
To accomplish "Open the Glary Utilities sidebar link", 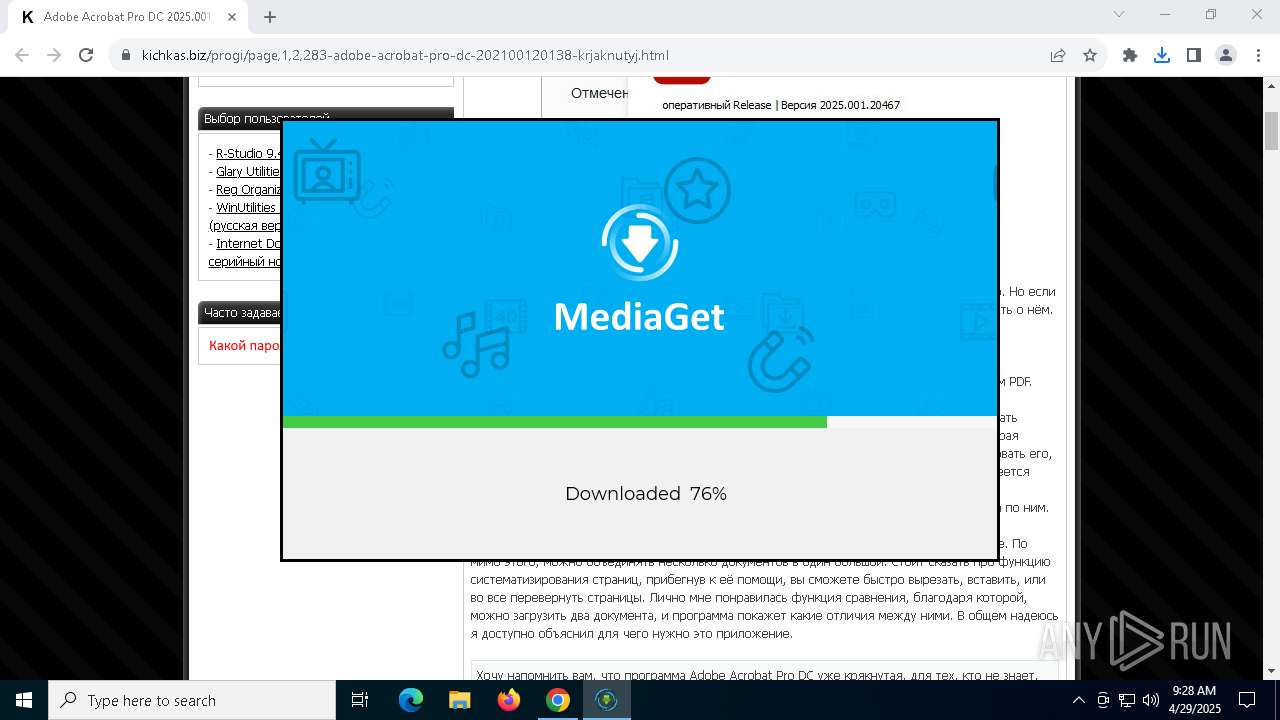I will click(x=249, y=171).
